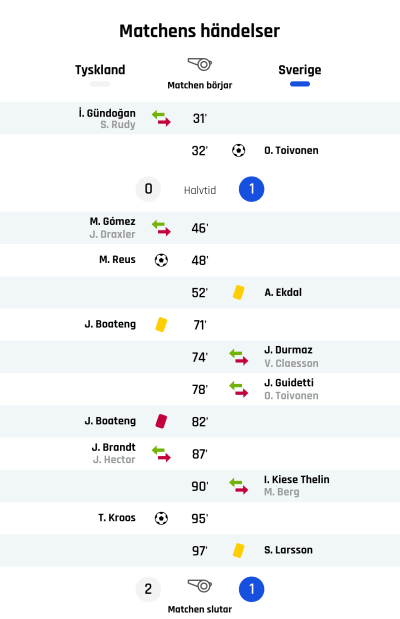Click the final score 2 for Tyskland
Viewport: 400px width, 619px height.
[148, 589]
